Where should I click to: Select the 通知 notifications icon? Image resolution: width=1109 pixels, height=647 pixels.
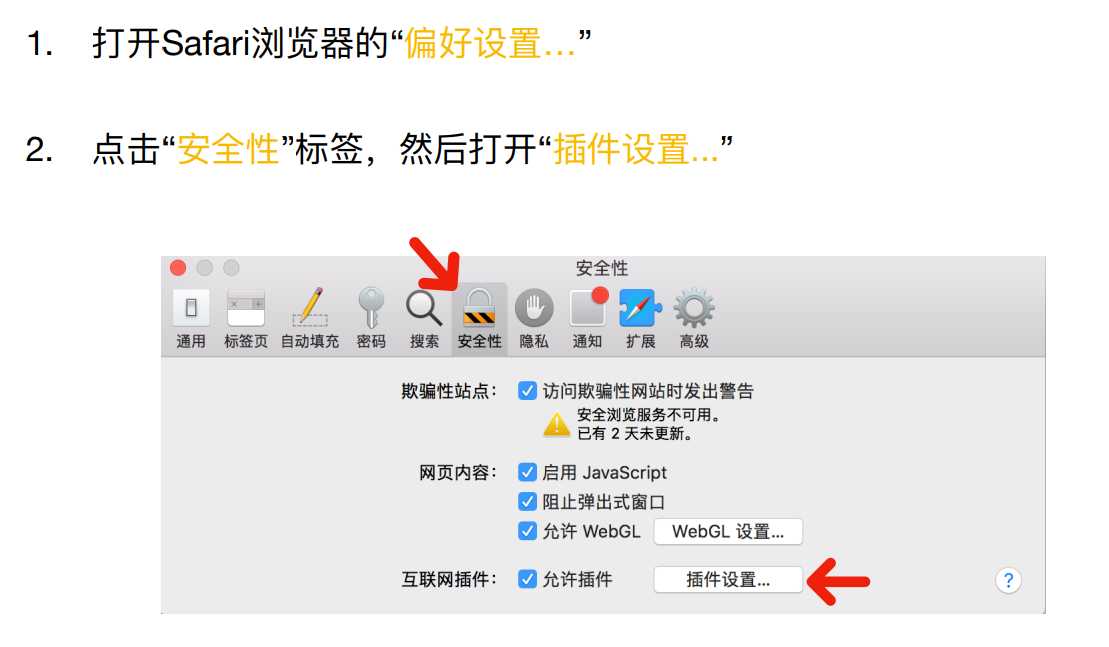(x=588, y=307)
